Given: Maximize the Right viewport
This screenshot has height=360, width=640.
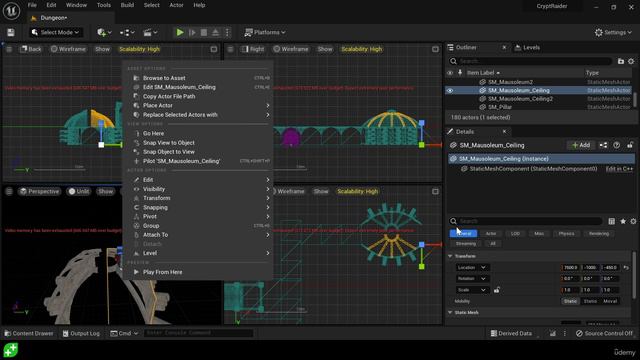Looking at the screenshot, I should pyautogui.click(x=435, y=49).
